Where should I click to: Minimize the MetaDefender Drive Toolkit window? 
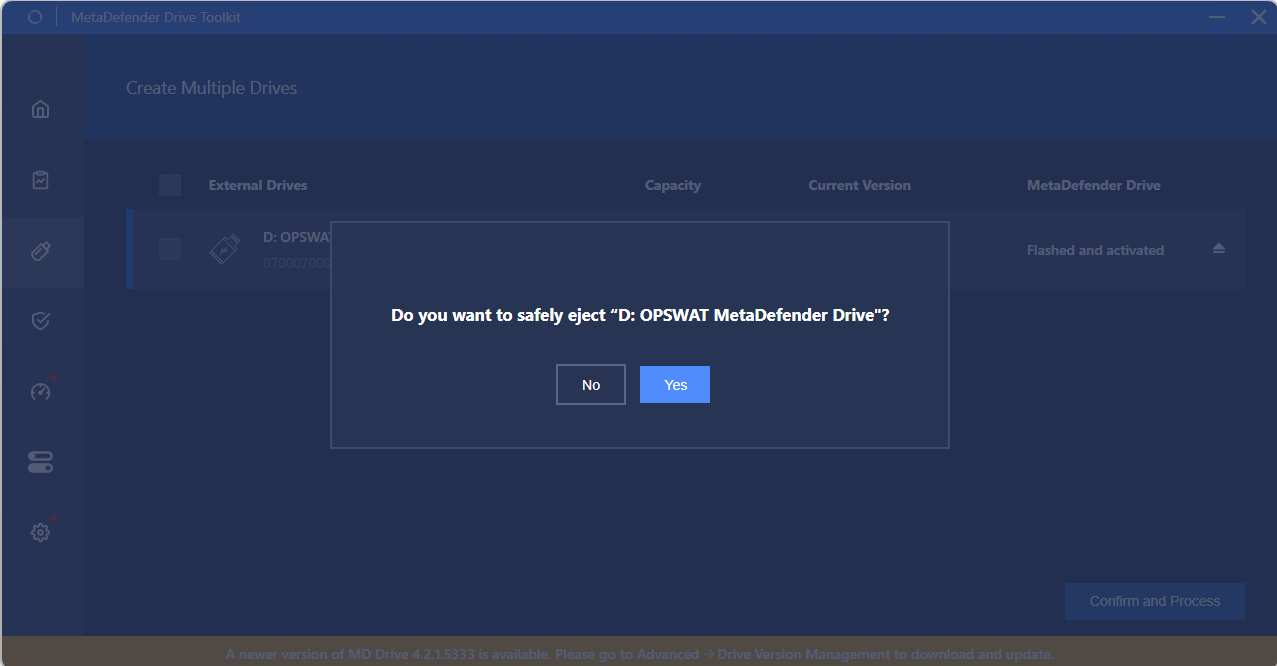(1217, 17)
